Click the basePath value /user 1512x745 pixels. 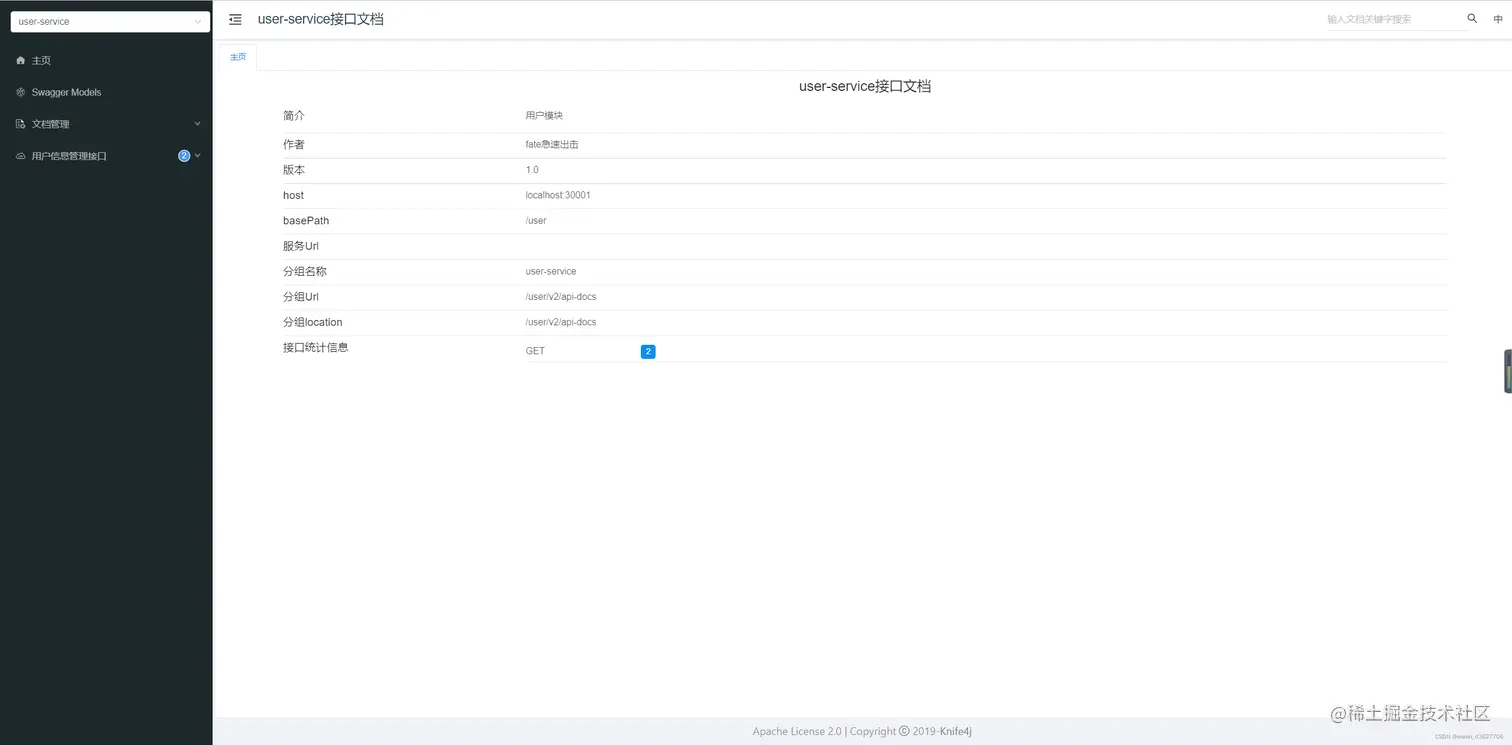(x=536, y=221)
